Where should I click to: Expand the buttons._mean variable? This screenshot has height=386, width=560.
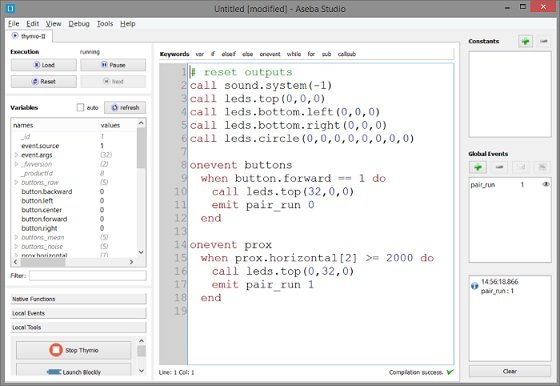click(16, 237)
